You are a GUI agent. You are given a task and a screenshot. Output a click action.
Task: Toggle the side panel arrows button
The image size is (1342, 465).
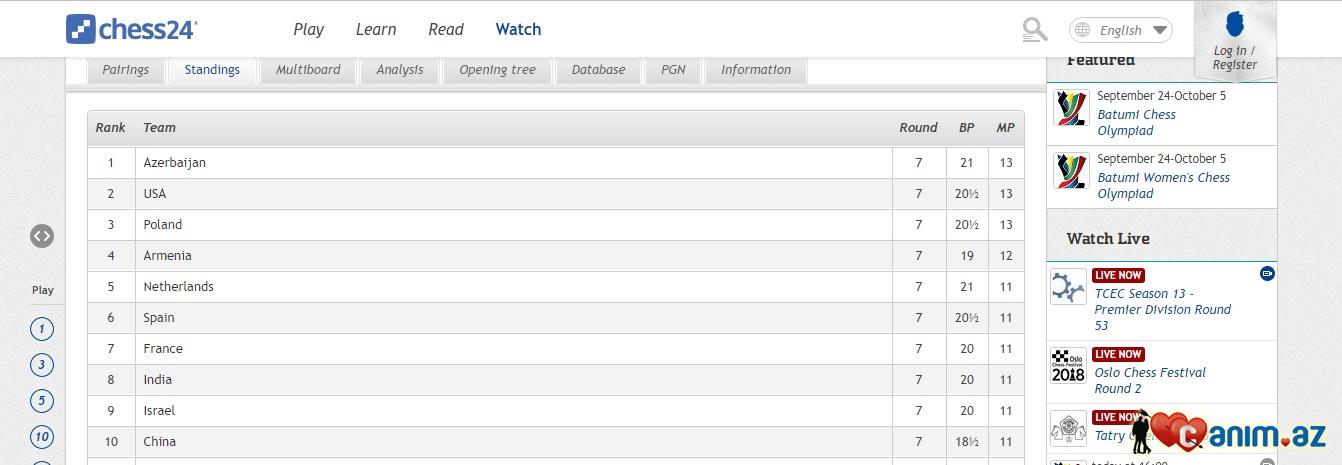tap(41, 236)
